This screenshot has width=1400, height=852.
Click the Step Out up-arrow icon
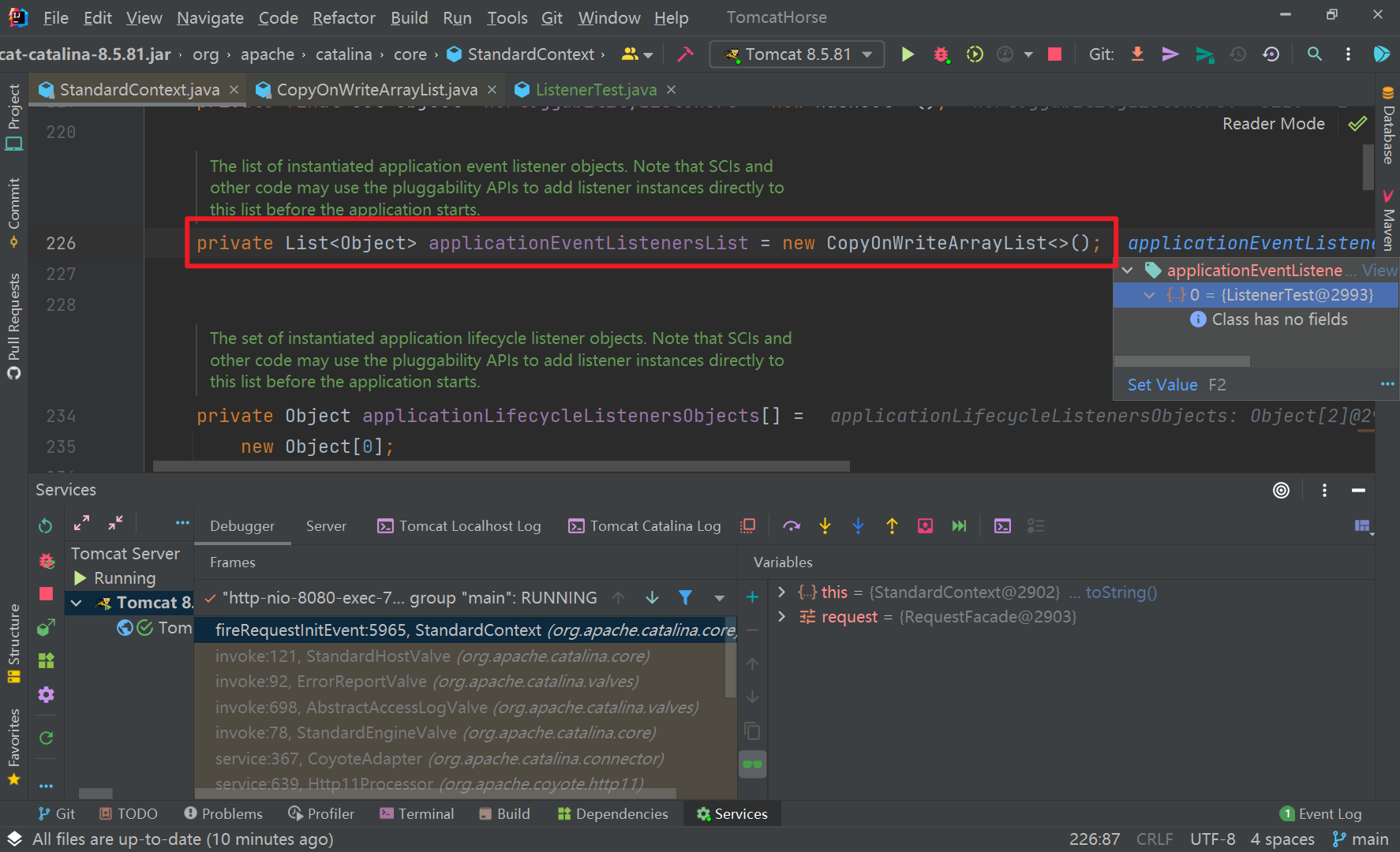pyautogui.click(x=892, y=526)
